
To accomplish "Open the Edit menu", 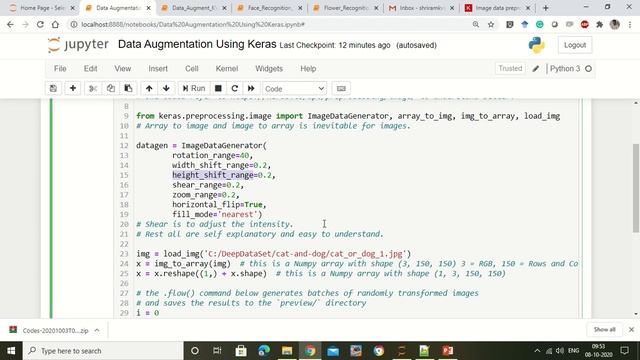I will [91, 69].
